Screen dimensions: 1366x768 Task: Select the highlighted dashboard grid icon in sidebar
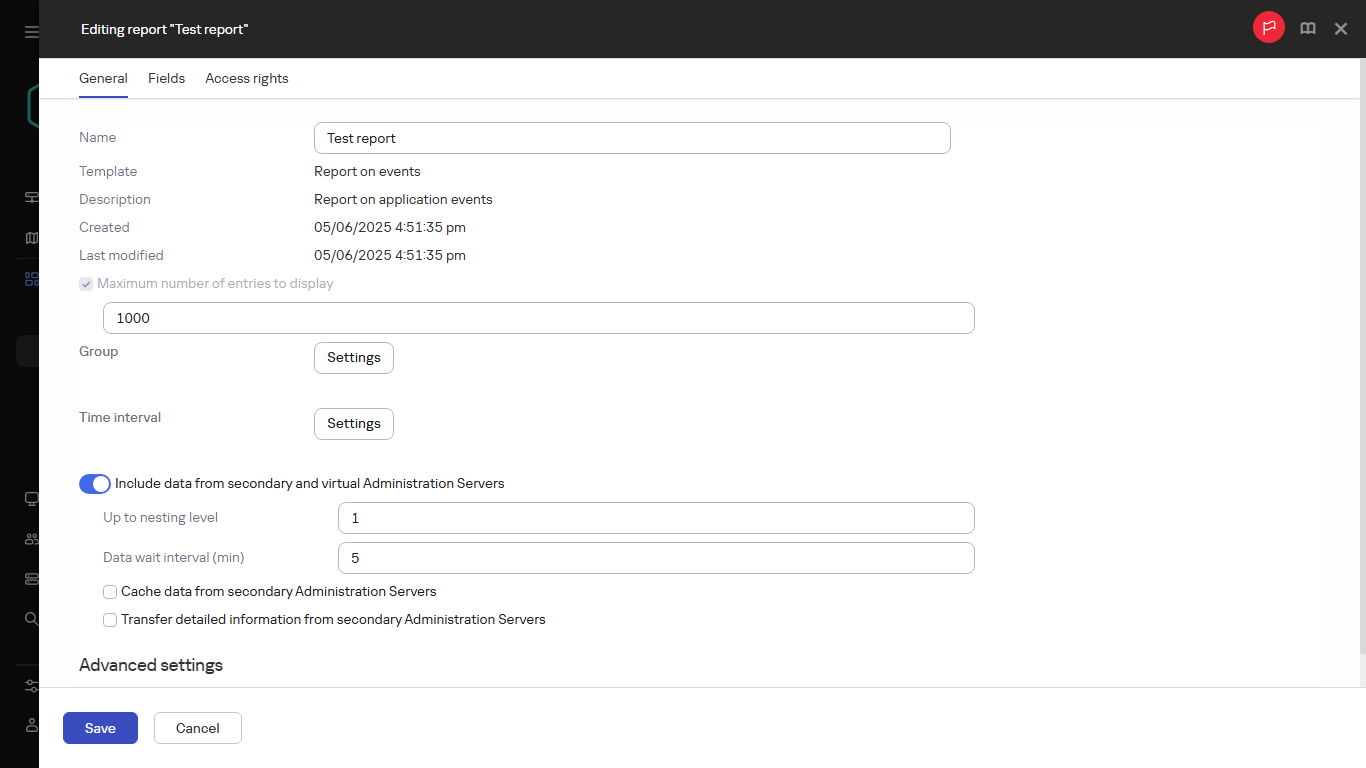pyautogui.click(x=31, y=279)
